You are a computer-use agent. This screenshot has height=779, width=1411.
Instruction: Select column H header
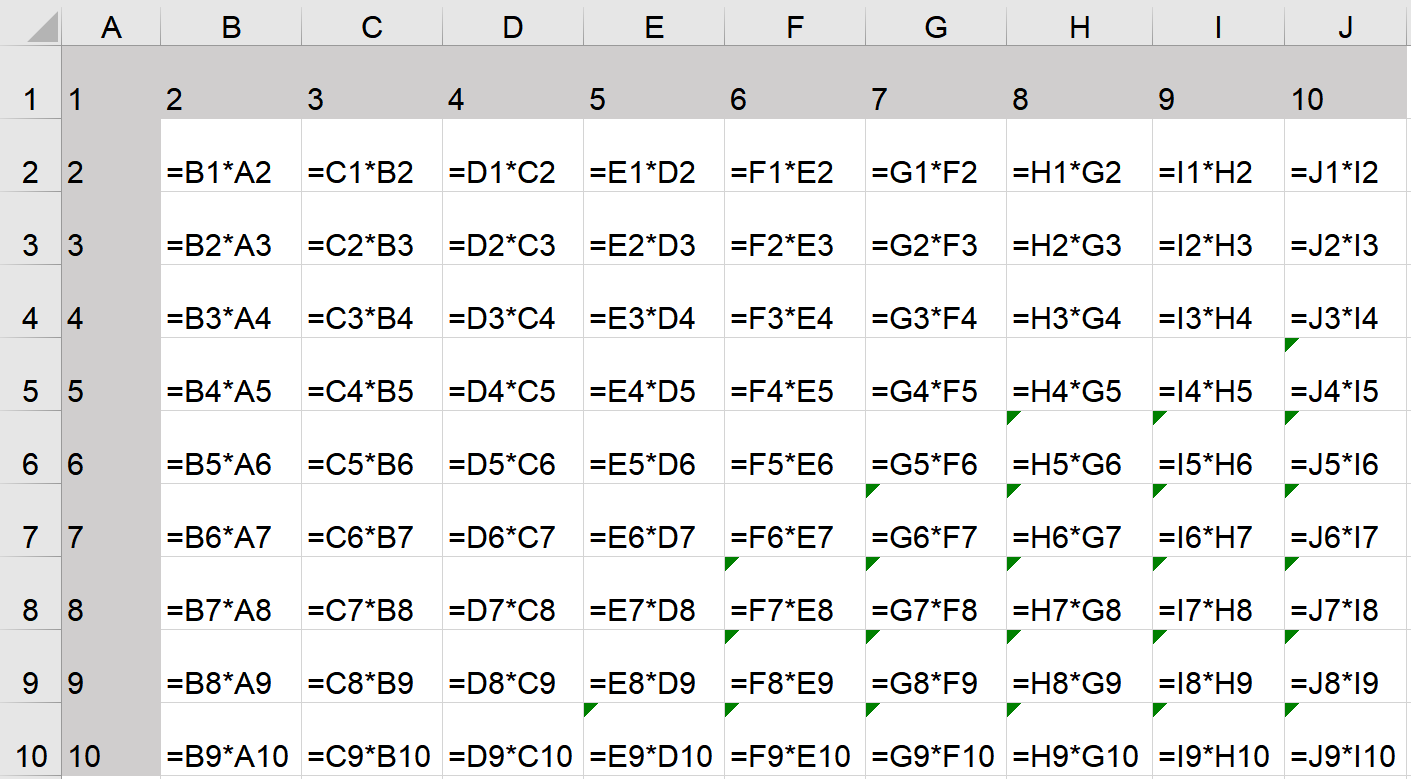[1079, 25]
